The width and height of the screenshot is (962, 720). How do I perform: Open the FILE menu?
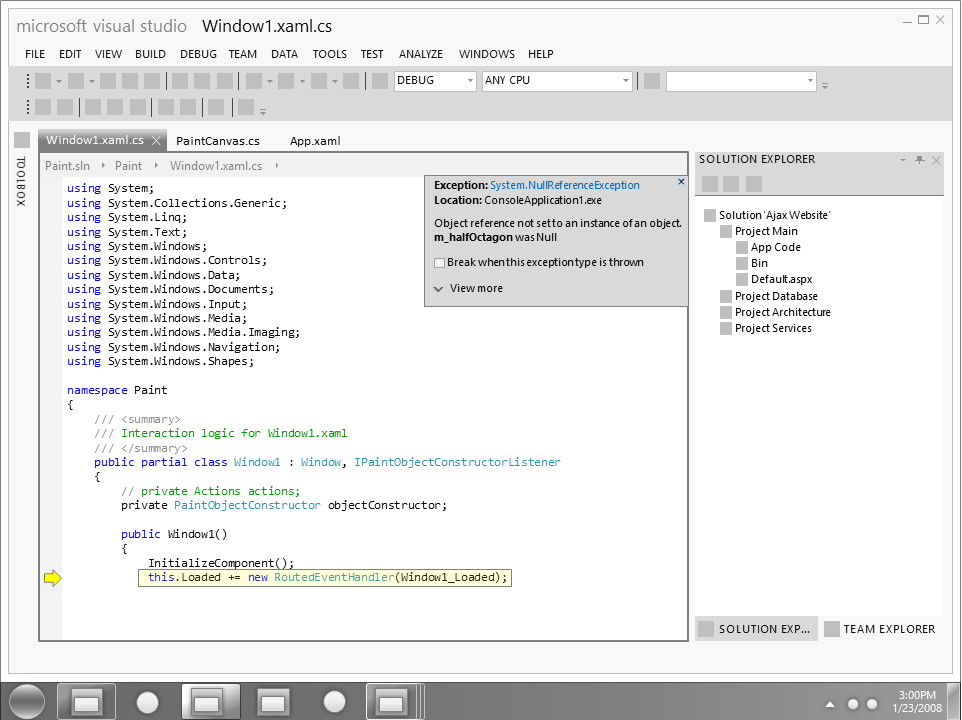click(35, 54)
